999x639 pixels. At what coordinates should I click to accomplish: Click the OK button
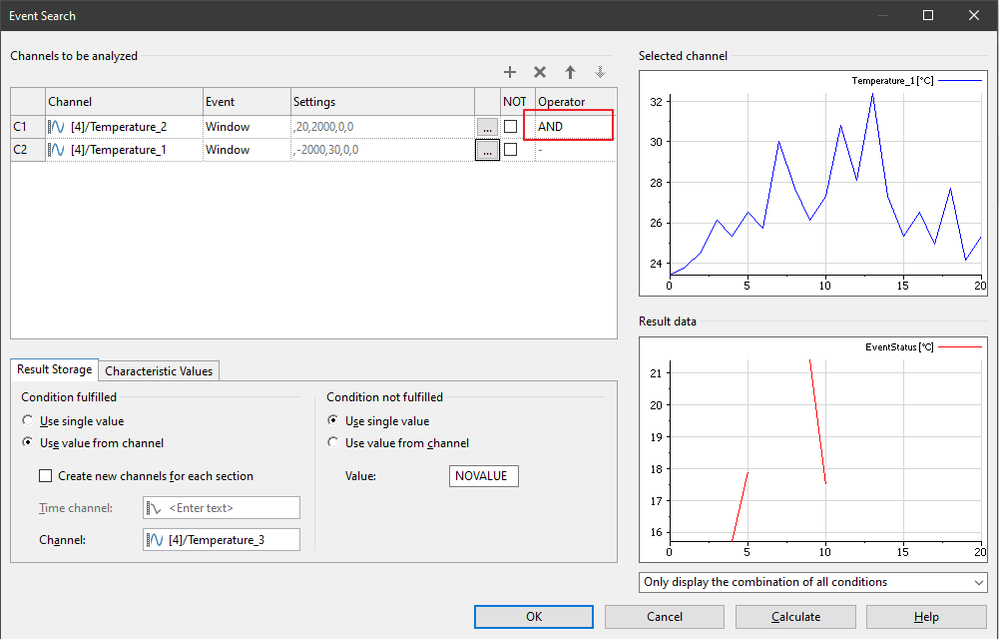(534, 617)
